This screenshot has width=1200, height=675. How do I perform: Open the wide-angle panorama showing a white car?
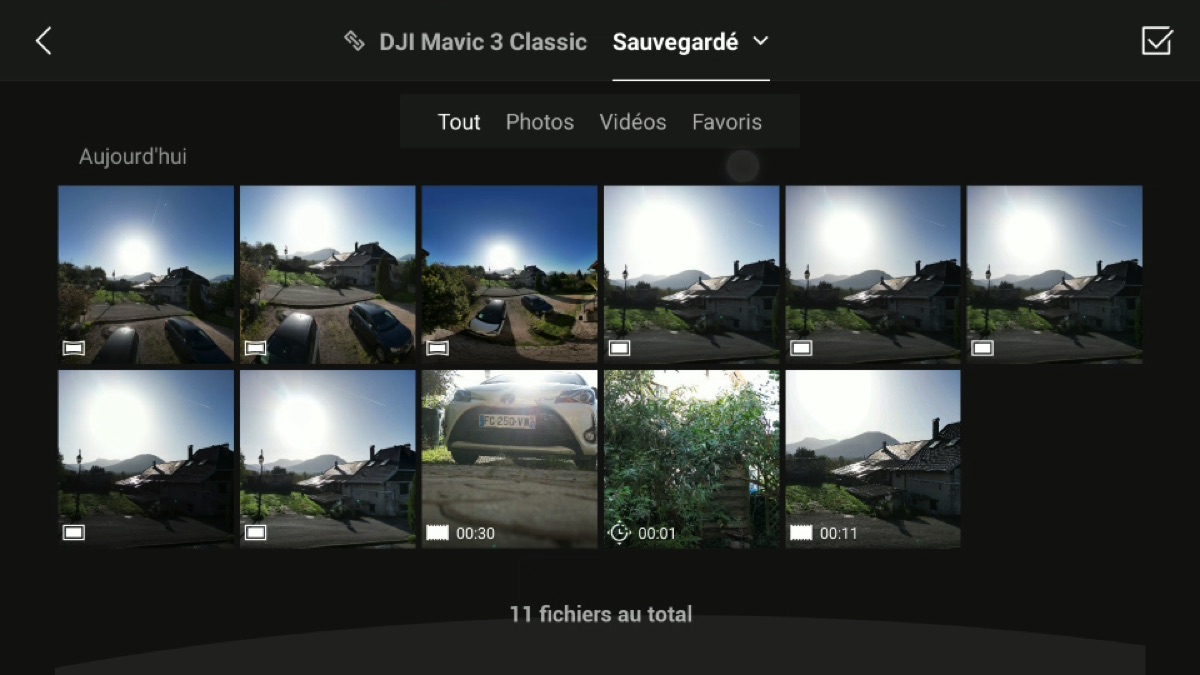click(510, 274)
